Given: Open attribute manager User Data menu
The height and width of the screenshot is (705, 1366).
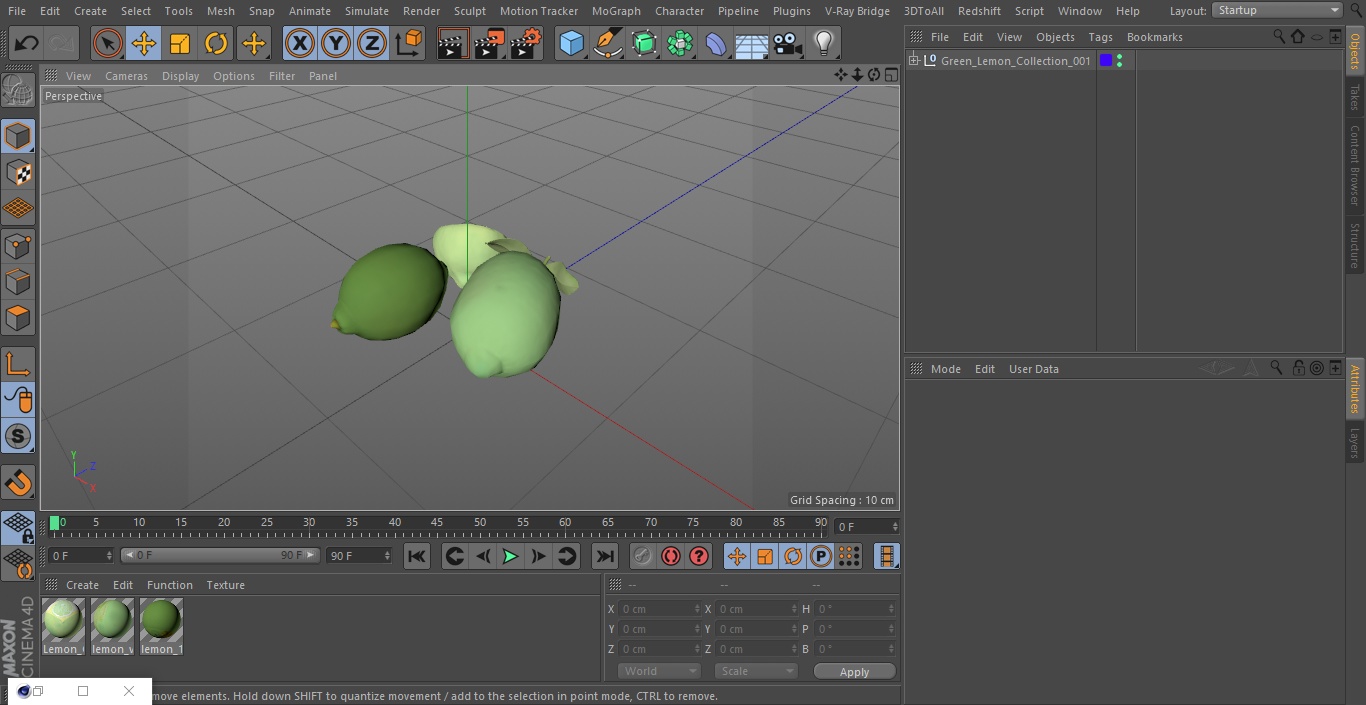Looking at the screenshot, I should tap(1033, 369).
